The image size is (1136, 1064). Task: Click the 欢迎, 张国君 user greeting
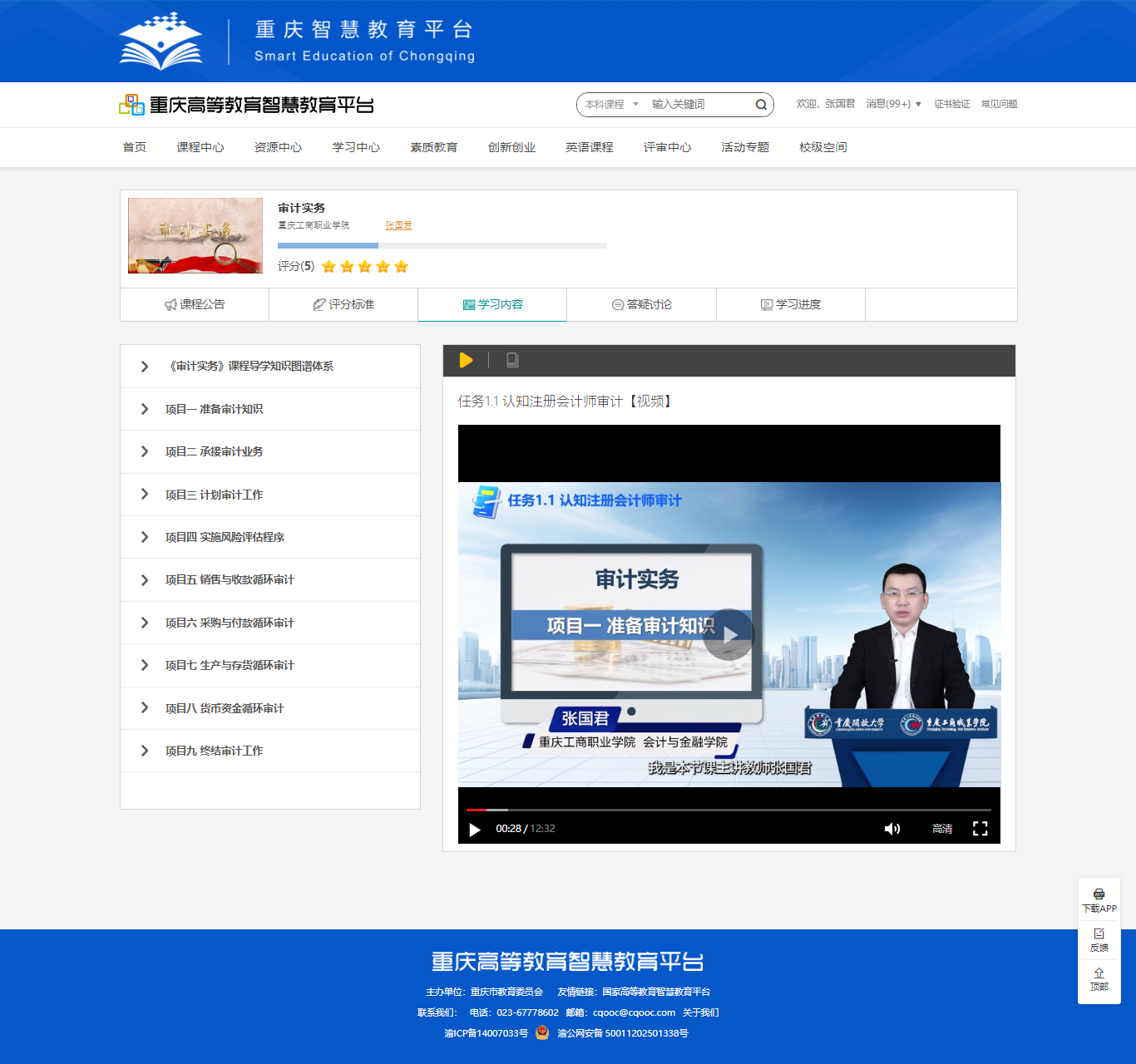click(825, 104)
